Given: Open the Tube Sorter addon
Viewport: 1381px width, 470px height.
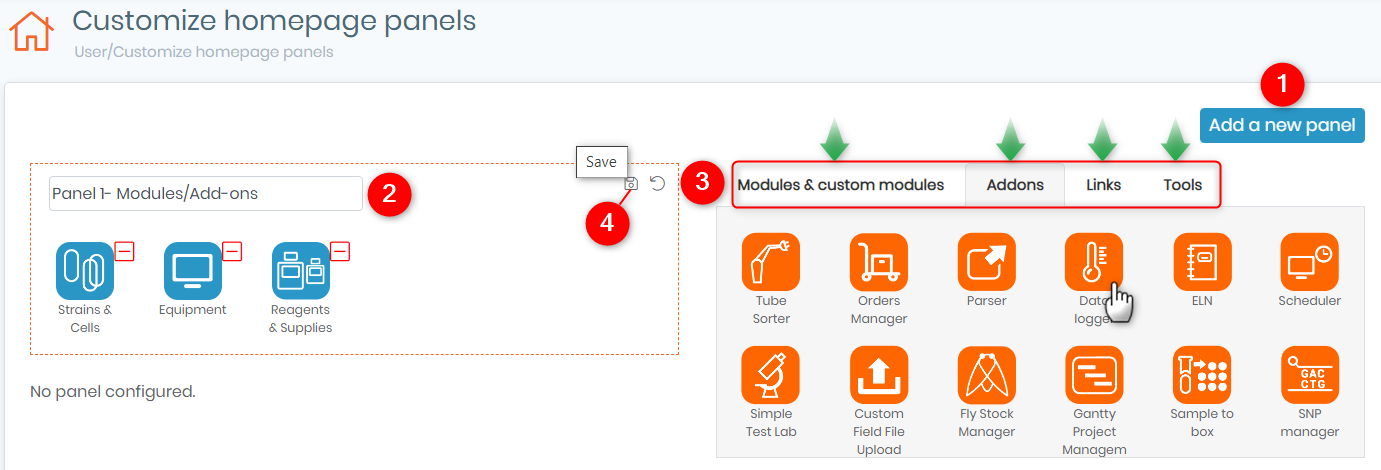Looking at the screenshot, I should 770,262.
